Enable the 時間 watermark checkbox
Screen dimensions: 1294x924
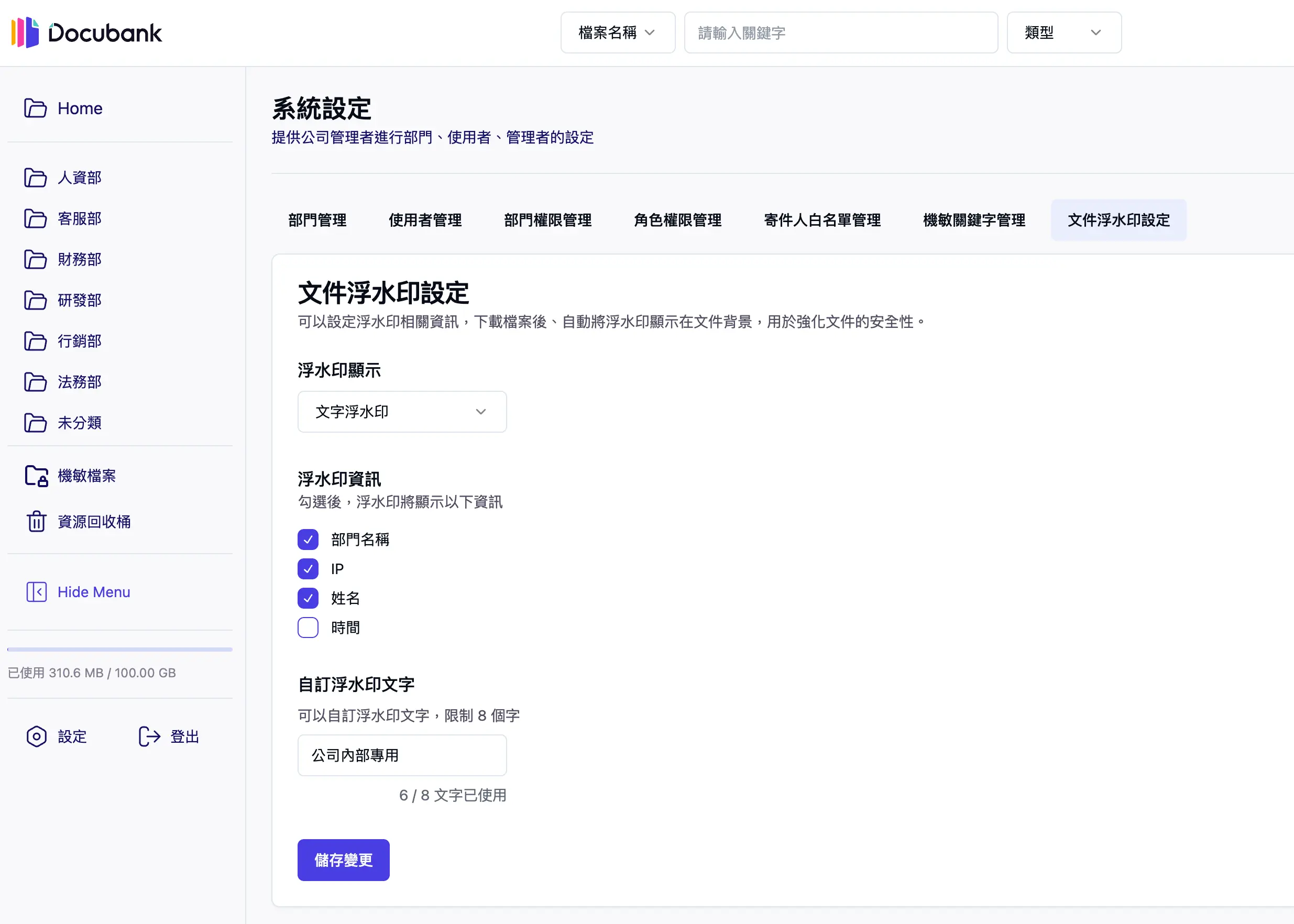[x=308, y=627]
